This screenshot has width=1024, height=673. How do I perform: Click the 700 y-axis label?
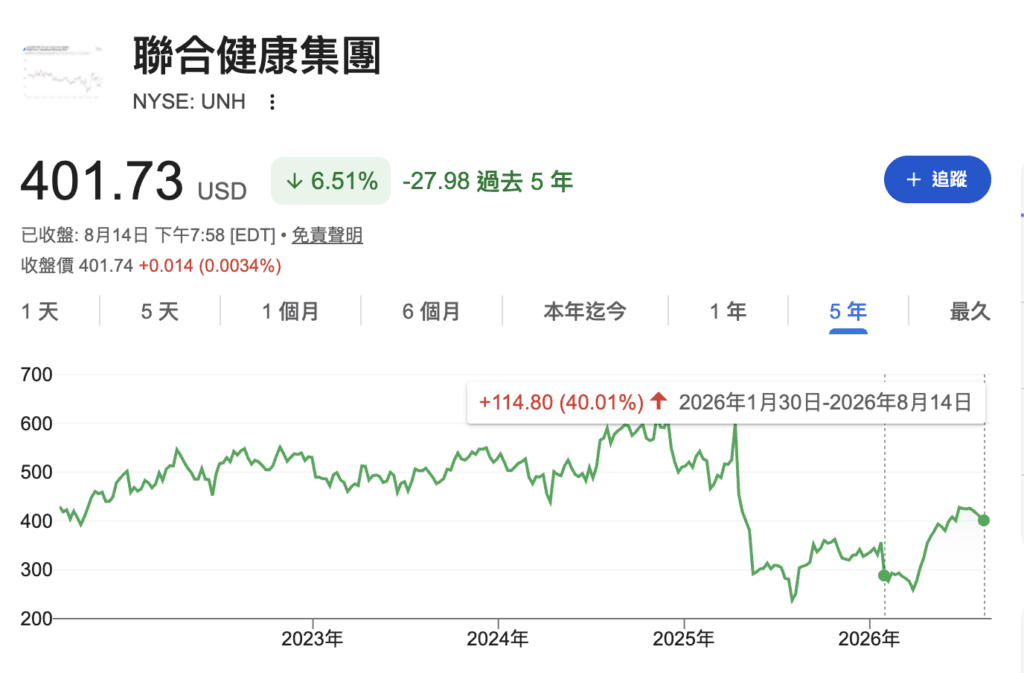pos(37,375)
